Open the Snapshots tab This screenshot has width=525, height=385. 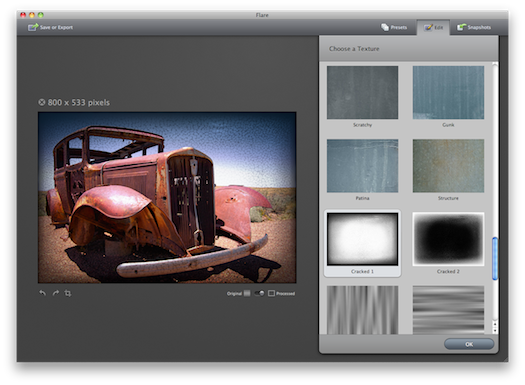[474, 27]
